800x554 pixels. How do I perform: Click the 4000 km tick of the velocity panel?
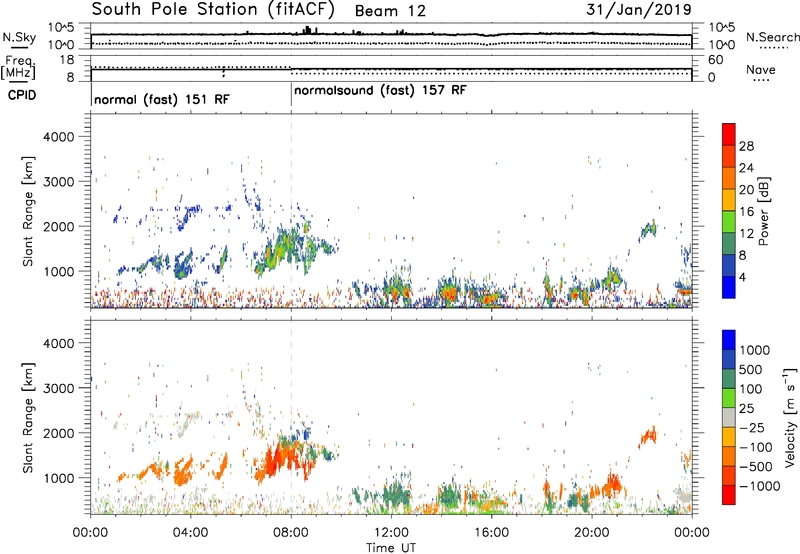[58, 343]
